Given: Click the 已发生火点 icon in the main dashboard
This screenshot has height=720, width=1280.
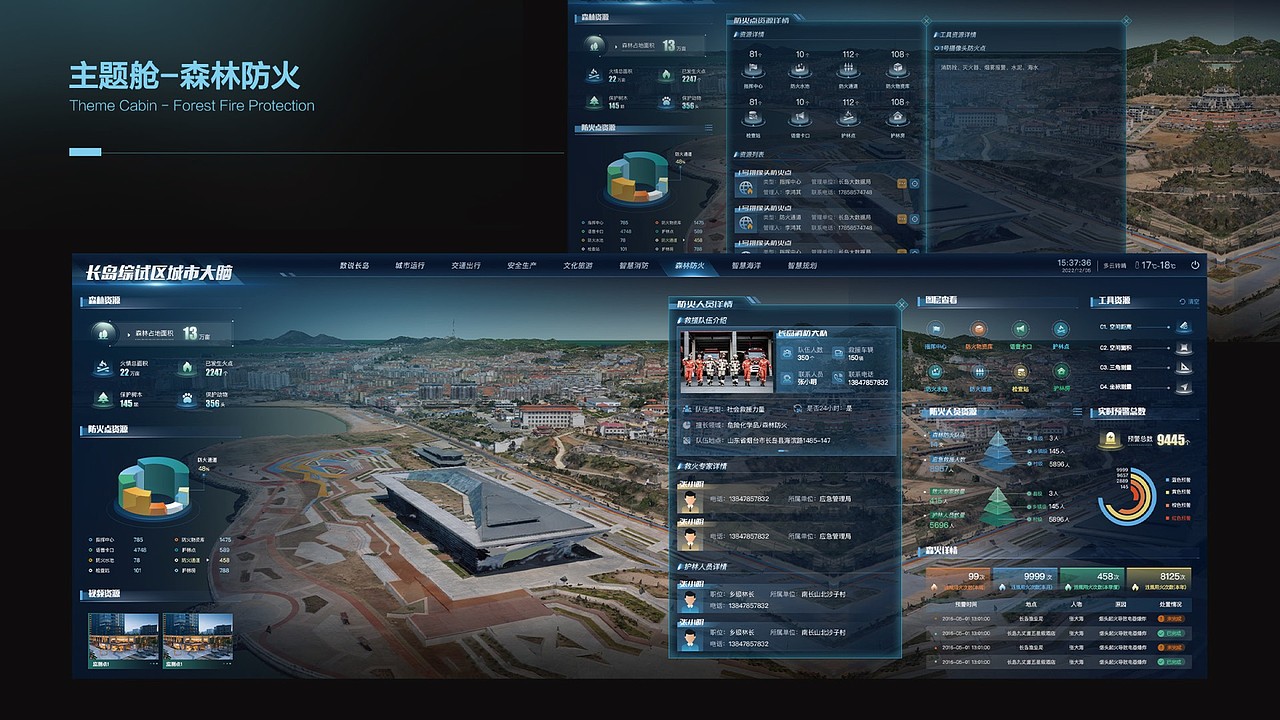Looking at the screenshot, I should pos(187,368).
